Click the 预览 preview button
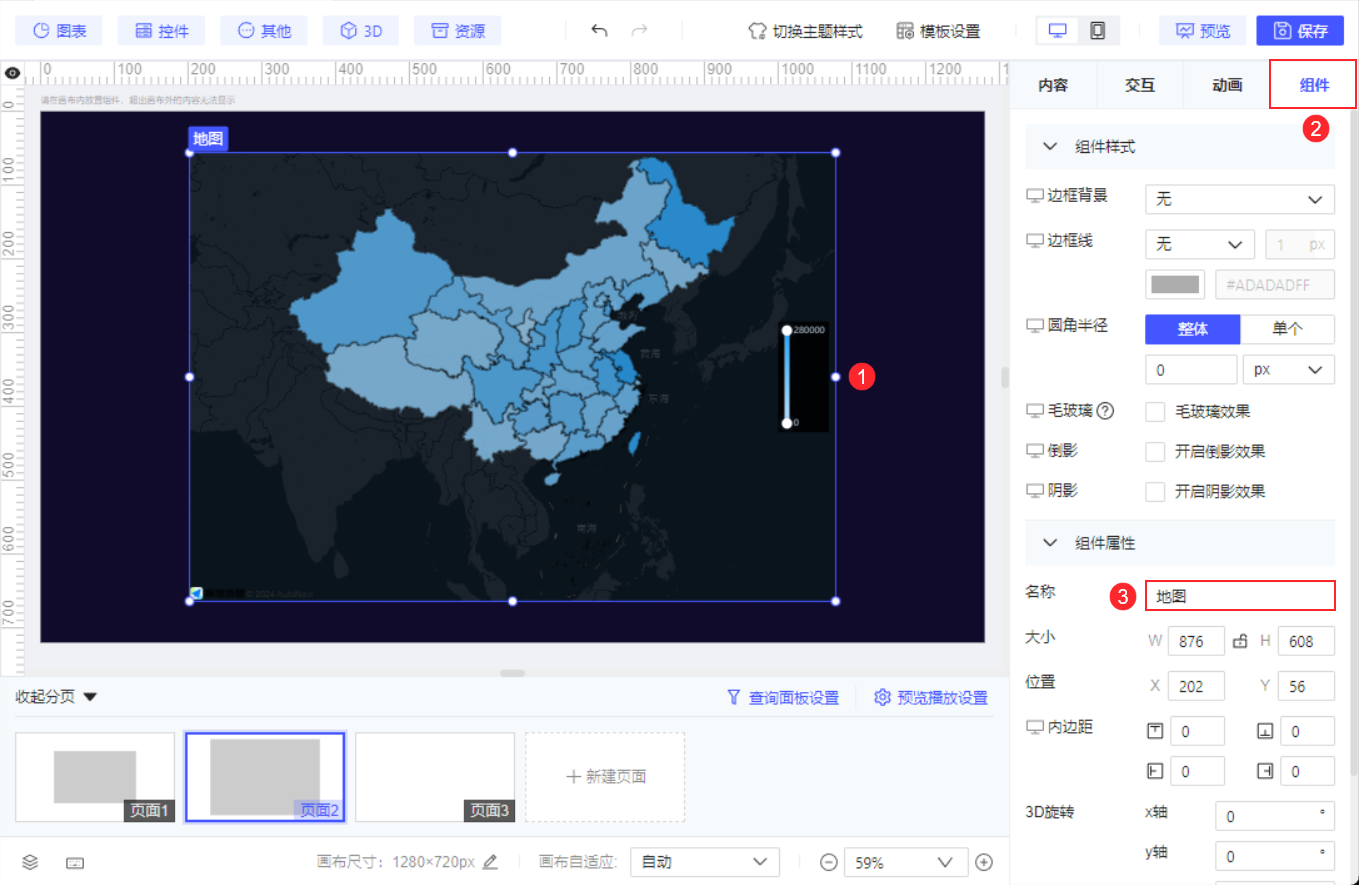The image size is (1359, 885). coord(1202,31)
